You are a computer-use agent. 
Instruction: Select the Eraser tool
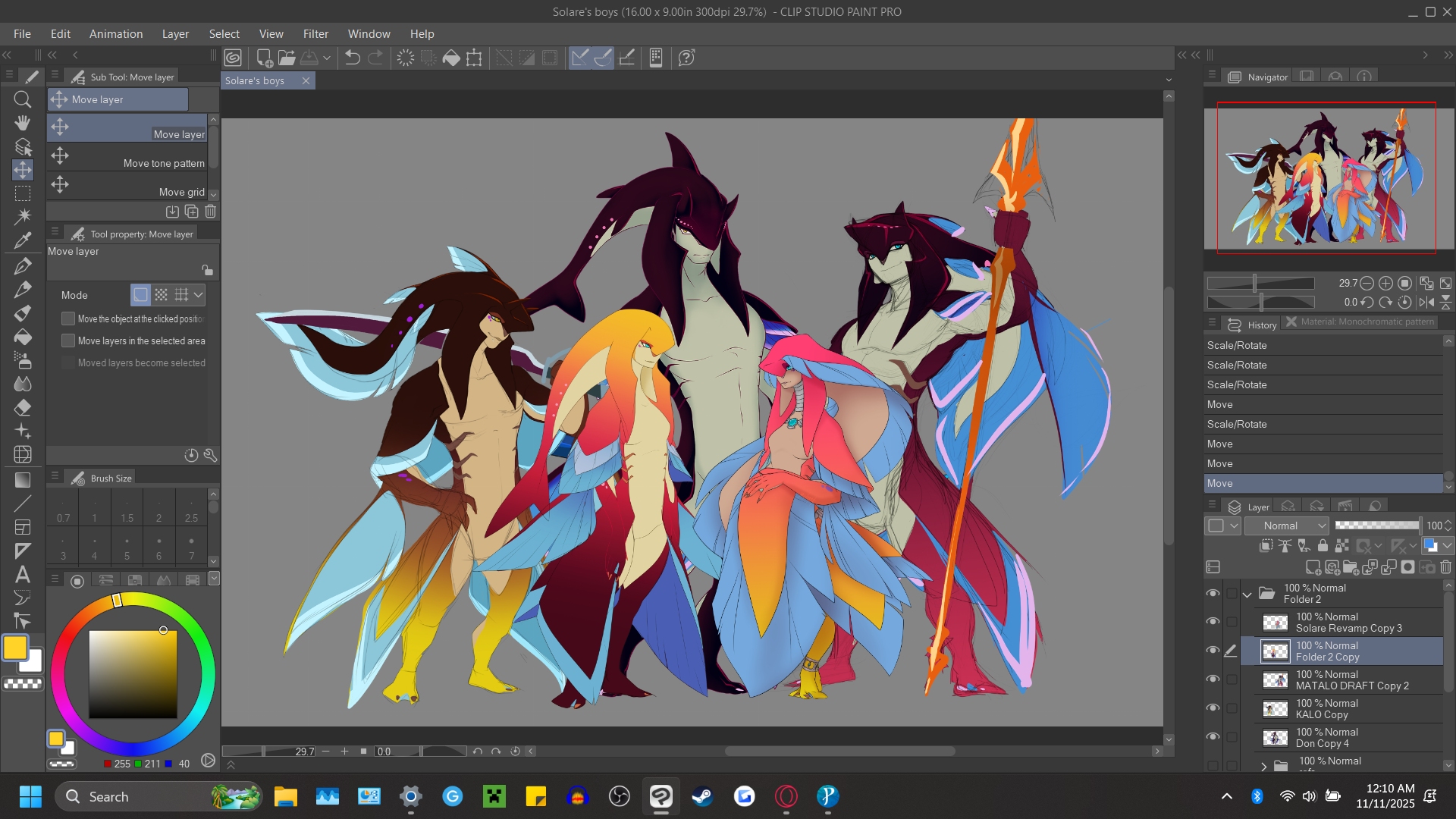click(23, 407)
